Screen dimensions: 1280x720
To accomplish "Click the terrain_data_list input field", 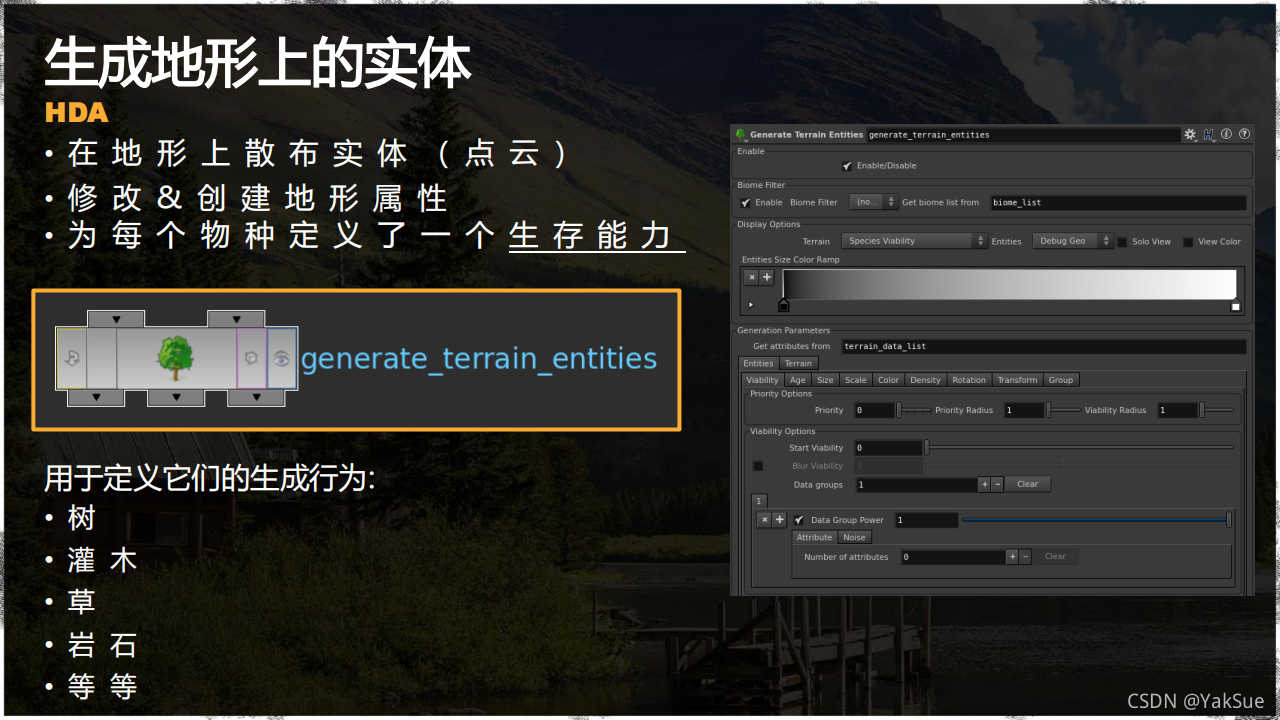I will click(x=1044, y=347).
